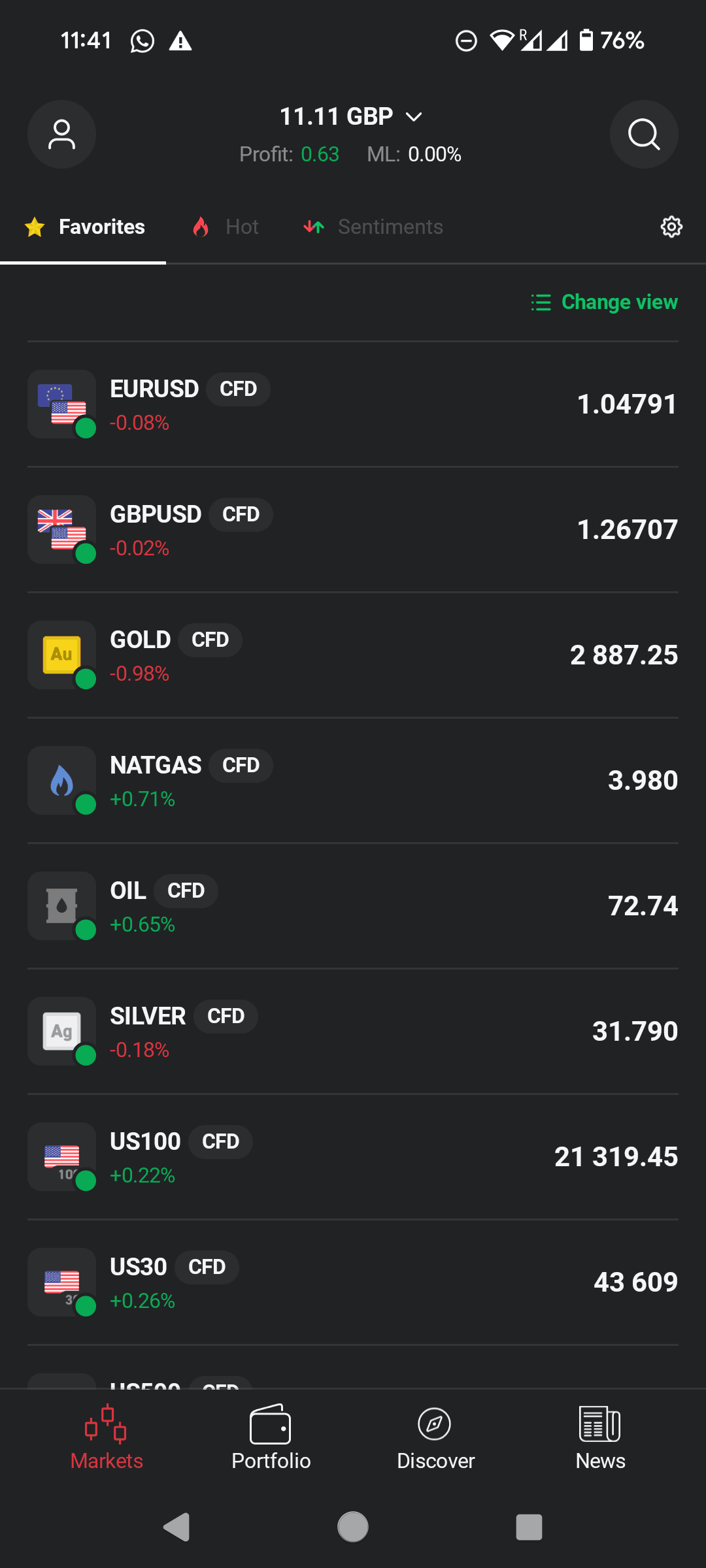Open the Portfolio section
Image resolution: width=706 pixels, height=1568 pixels.
click(x=271, y=1437)
